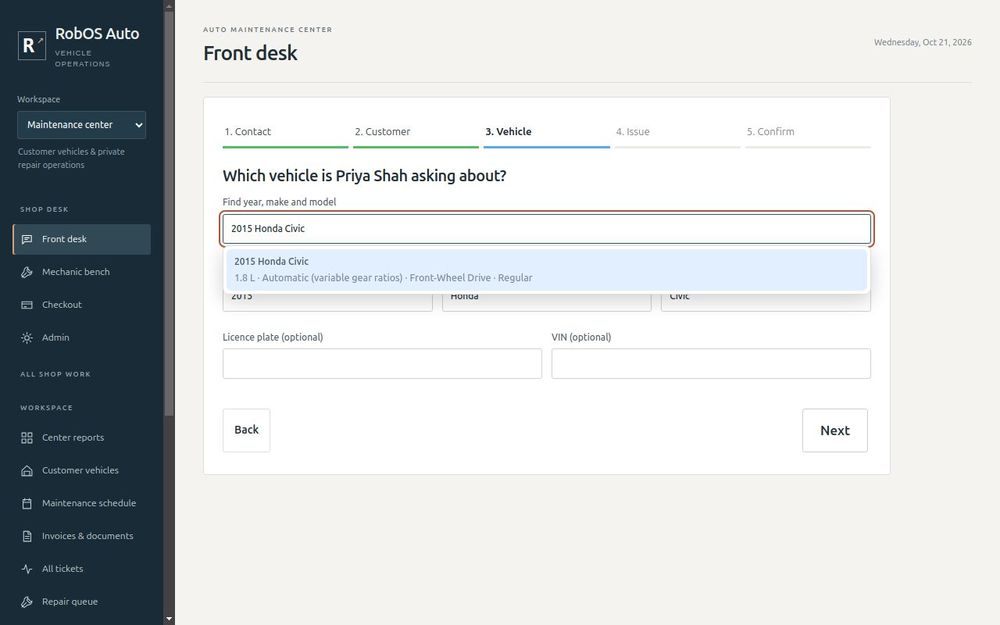Click the Checkout card icon
This screenshot has height=625, width=1000.
(27, 305)
